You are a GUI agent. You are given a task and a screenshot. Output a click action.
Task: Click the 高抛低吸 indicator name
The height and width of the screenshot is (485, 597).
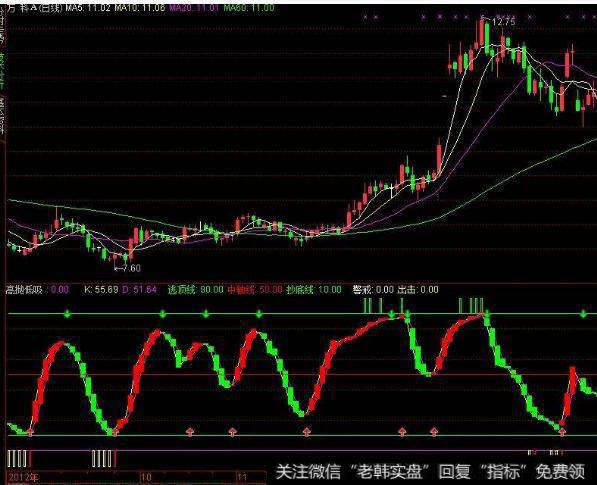[x=24, y=290]
